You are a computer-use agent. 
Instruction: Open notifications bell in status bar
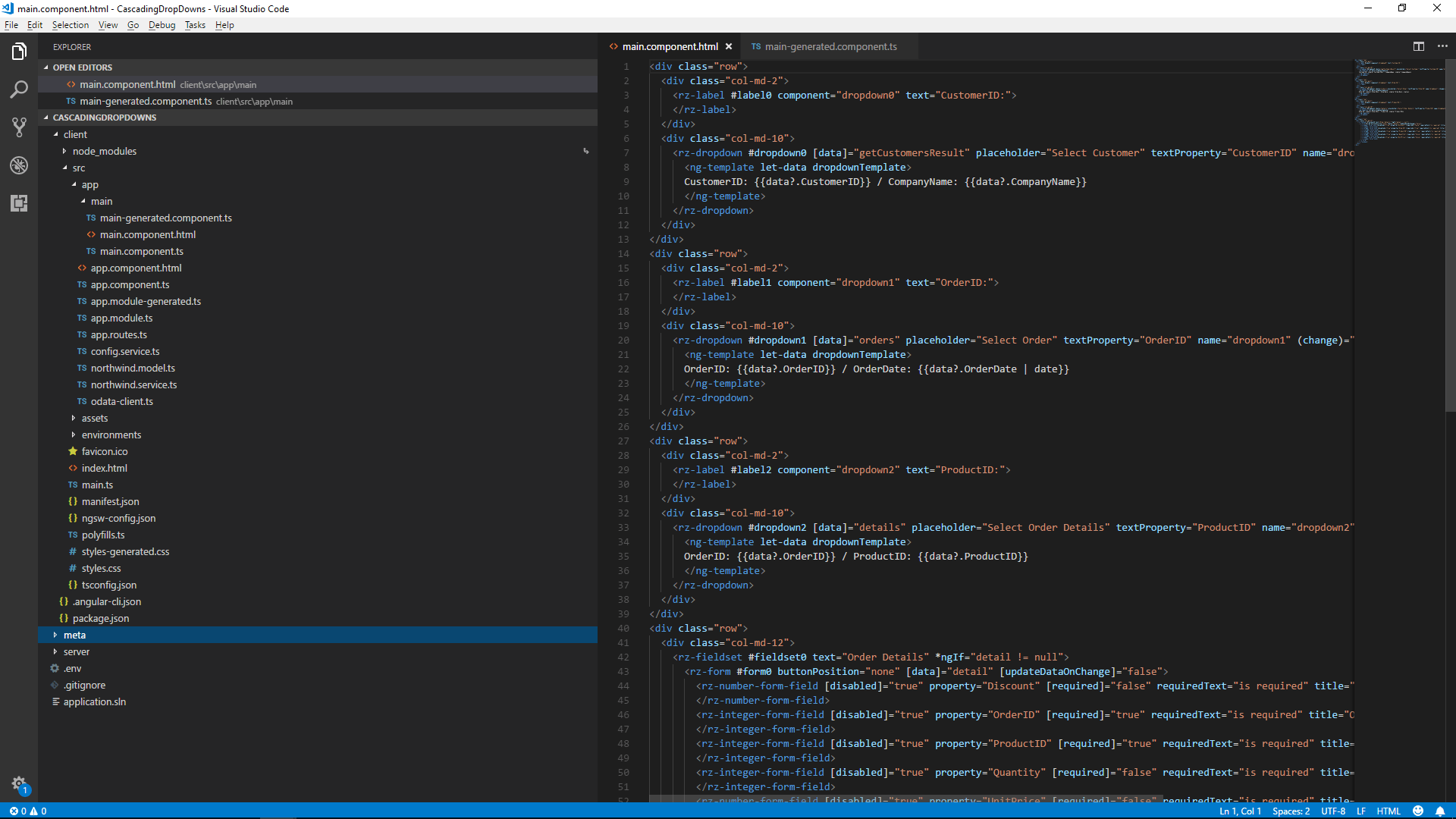pyautogui.click(x=1440, y=811)
